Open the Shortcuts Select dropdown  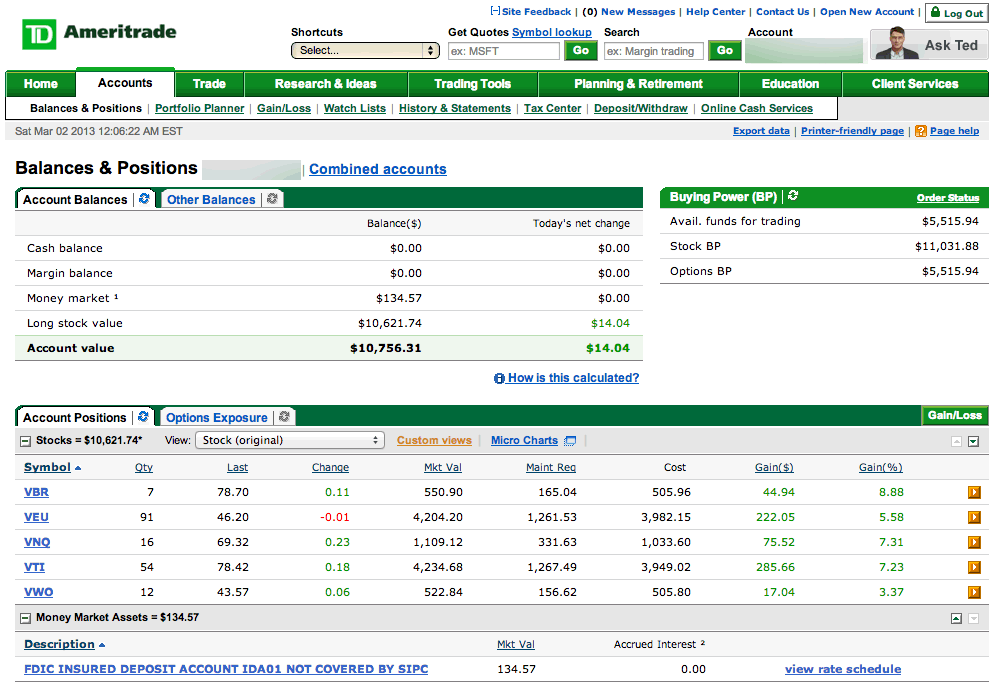[365, 51]
